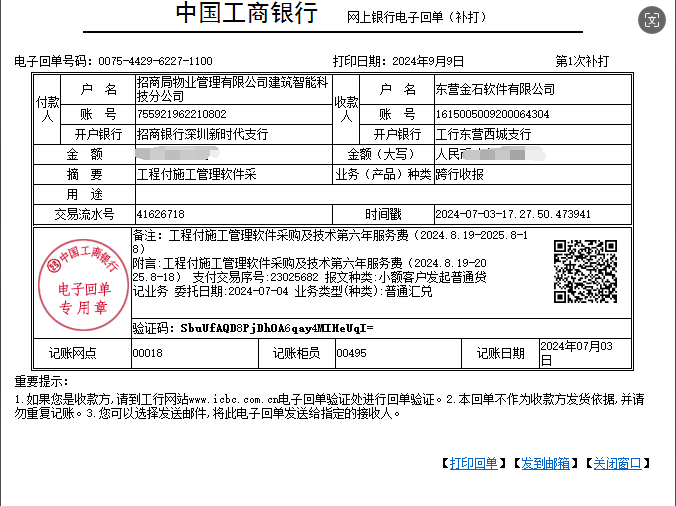Click the 记账柜员 label cell
The image size is (676, 506).
pyautogui.click(x=297, y=353)
